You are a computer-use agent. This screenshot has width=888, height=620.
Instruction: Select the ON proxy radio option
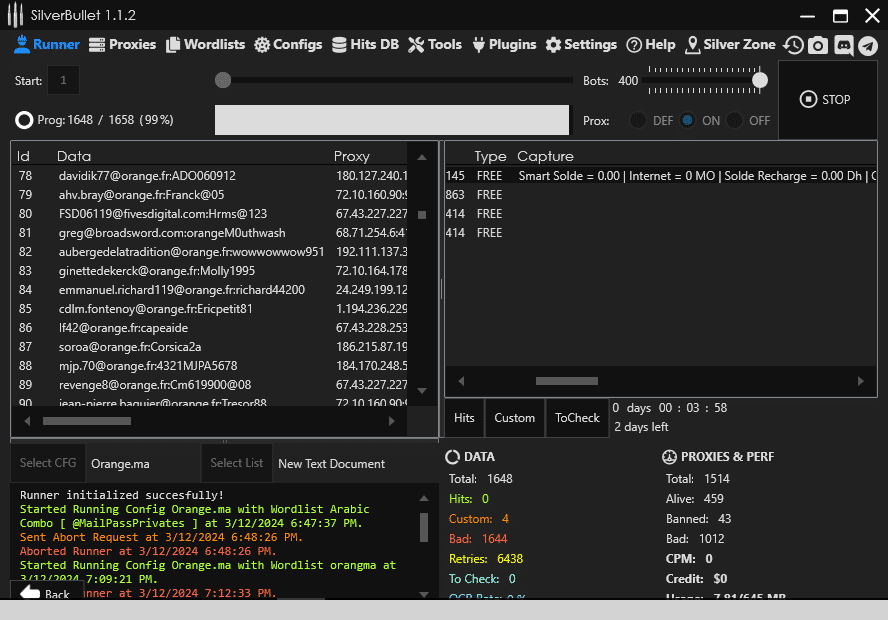(x=688, y=120)
